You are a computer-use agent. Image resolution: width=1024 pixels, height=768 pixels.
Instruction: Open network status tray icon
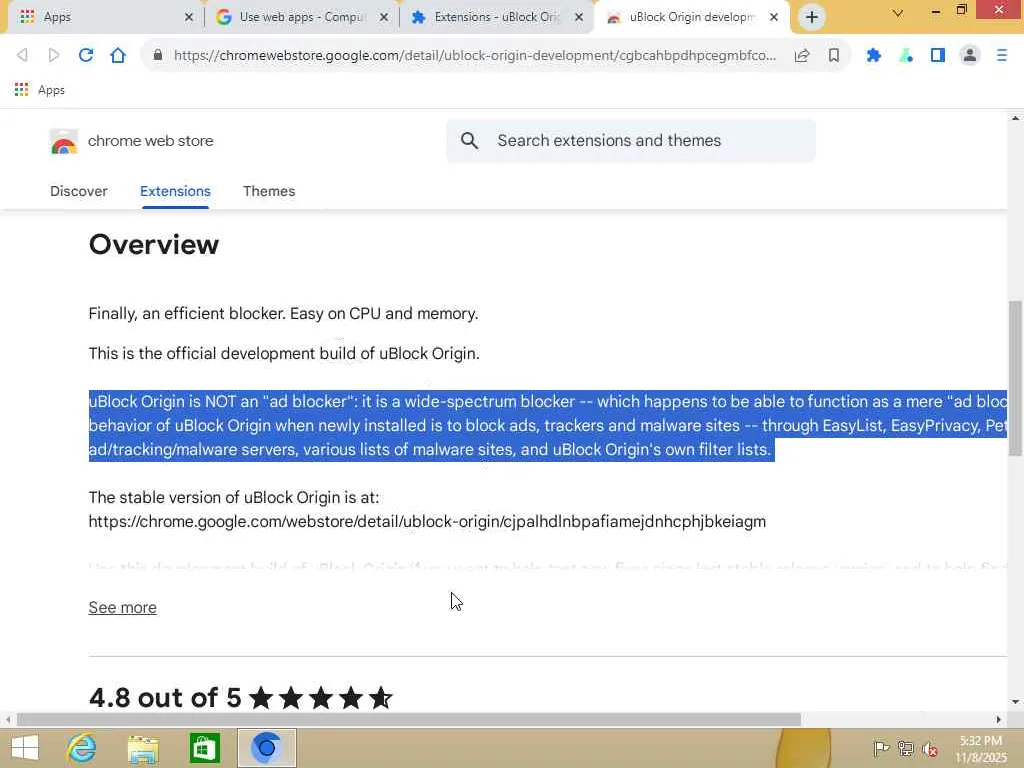pos(906,748)
